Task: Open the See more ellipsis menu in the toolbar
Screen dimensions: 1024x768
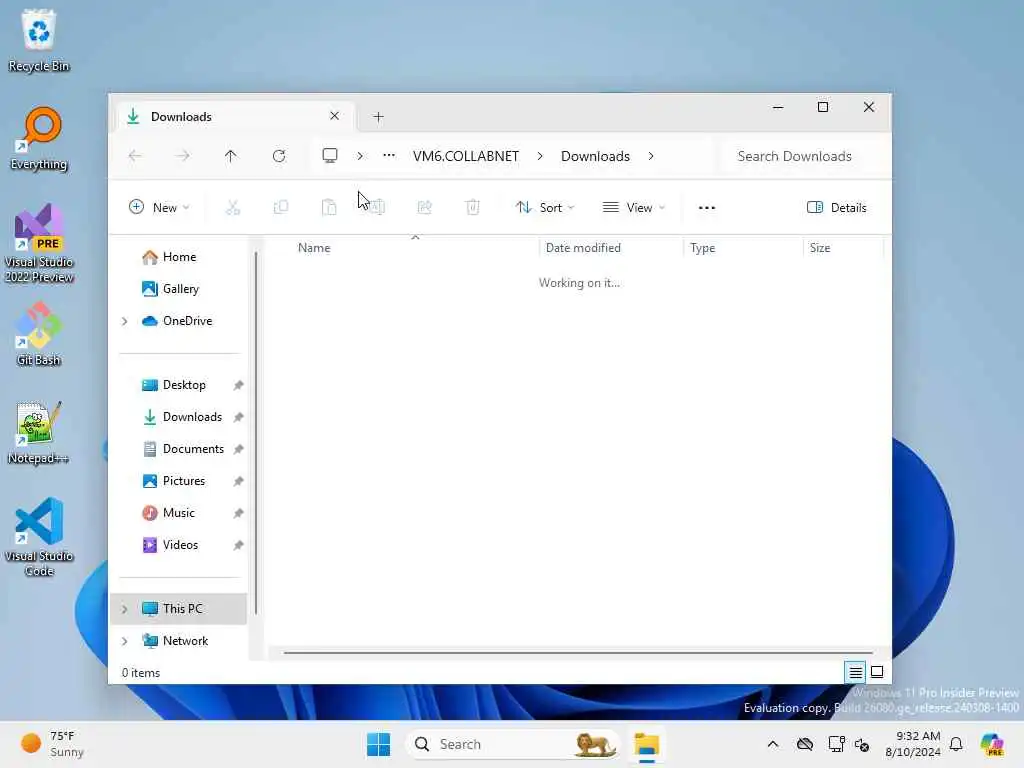Action: (x=707, y=208)
